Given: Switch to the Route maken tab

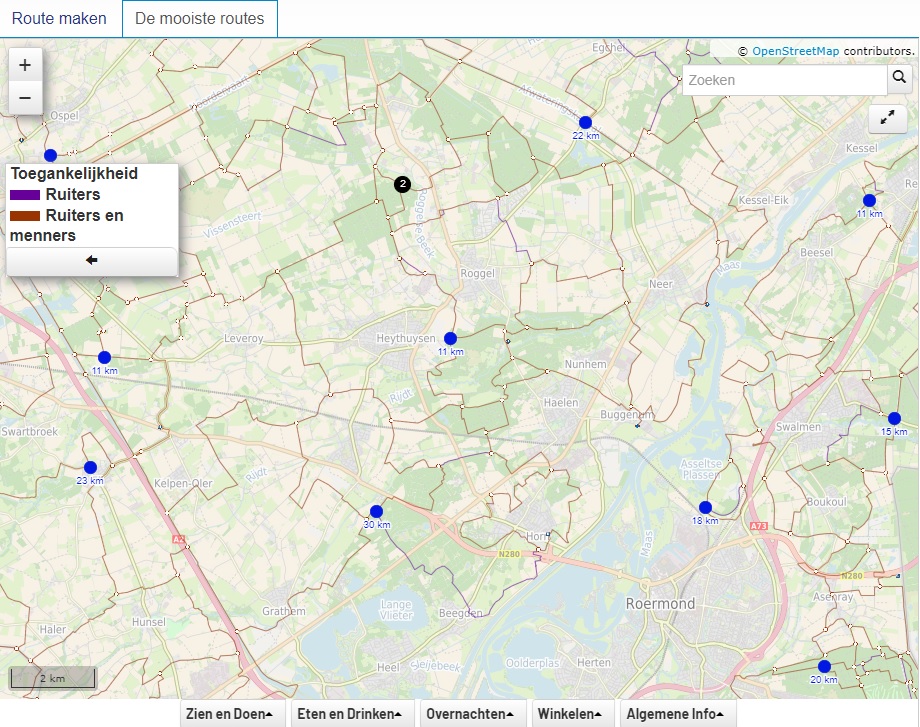Looking at the screenshot, I should pyautogui.click(x=60, y=19).
